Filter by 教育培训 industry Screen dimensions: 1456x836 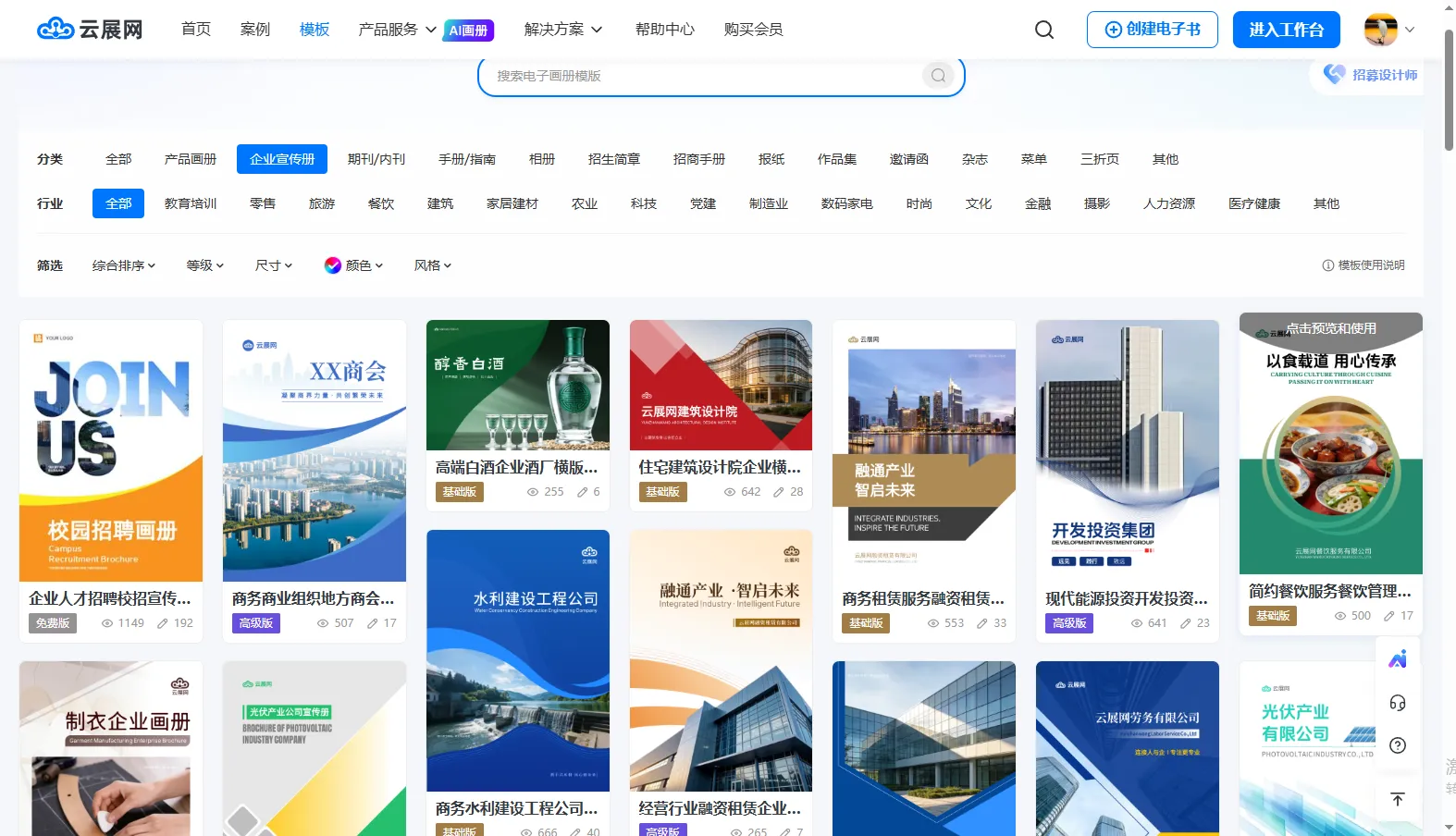tap(191, 203)
